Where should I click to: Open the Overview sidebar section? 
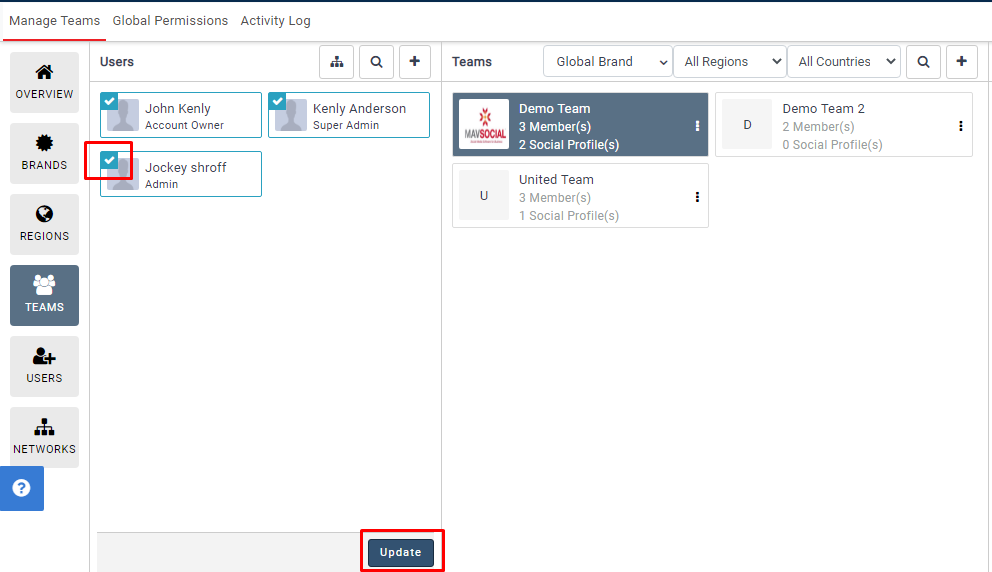click(44, 82)
